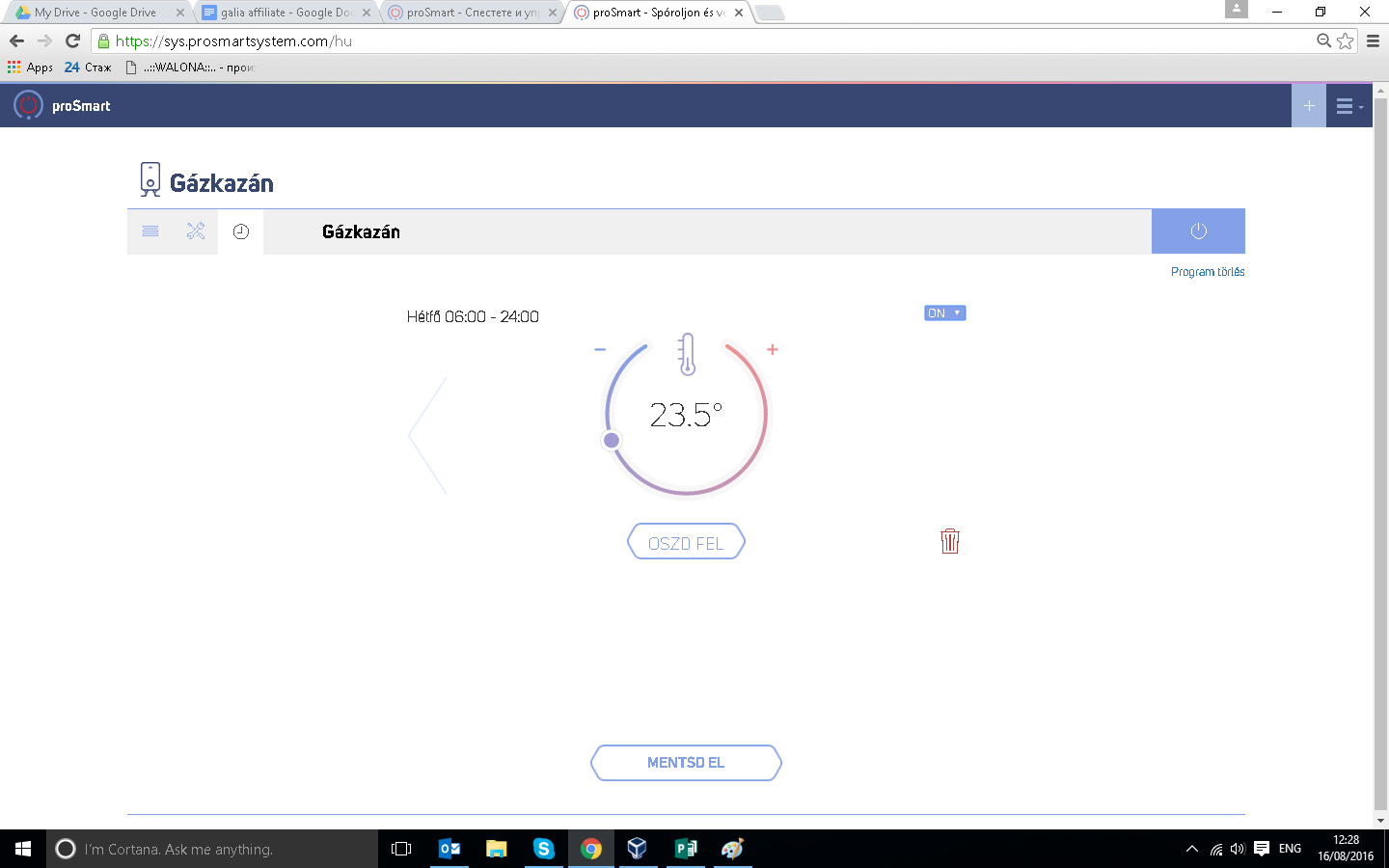Open the hamburger menu in header
This screenshot has width=1389, height=868.
coord(1348,106)
